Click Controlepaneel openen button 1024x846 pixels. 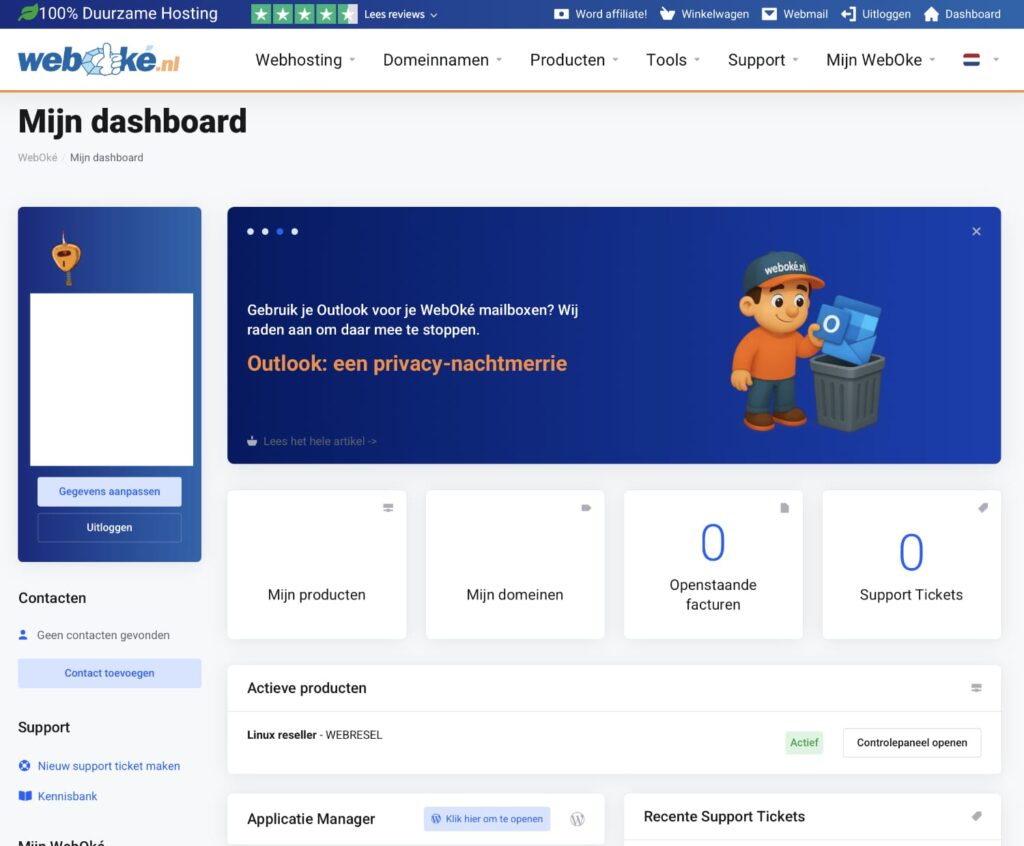pos(911,743)
